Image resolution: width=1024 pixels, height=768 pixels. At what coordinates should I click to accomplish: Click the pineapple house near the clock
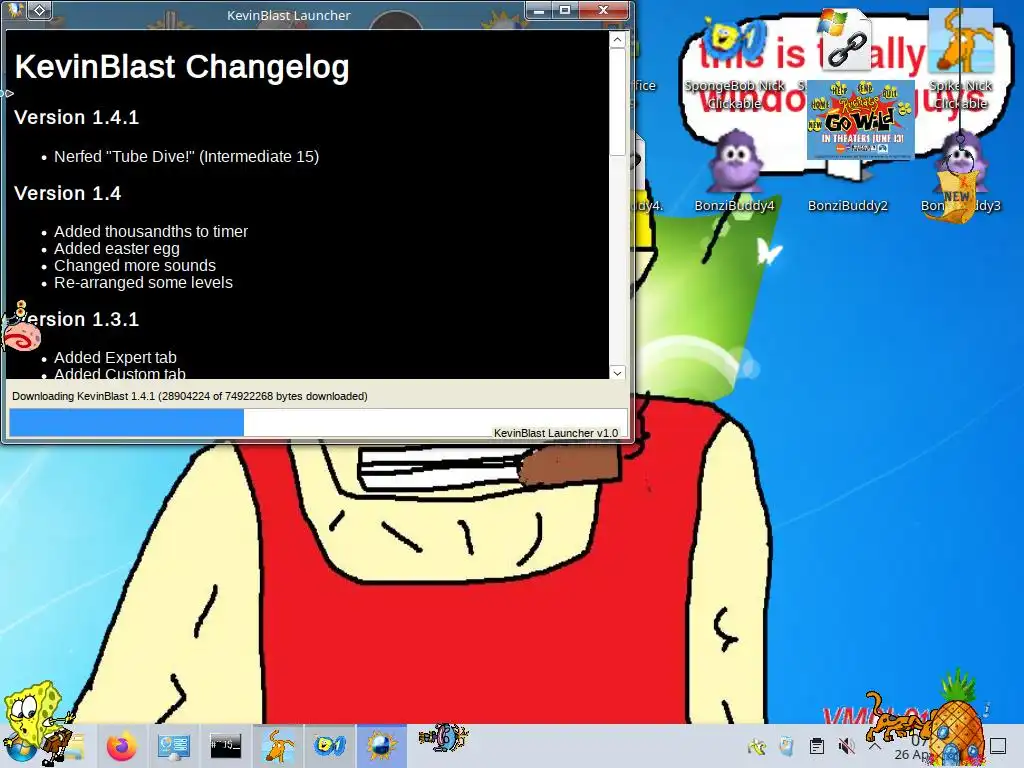pyautogui.click(x=957, y=718)
